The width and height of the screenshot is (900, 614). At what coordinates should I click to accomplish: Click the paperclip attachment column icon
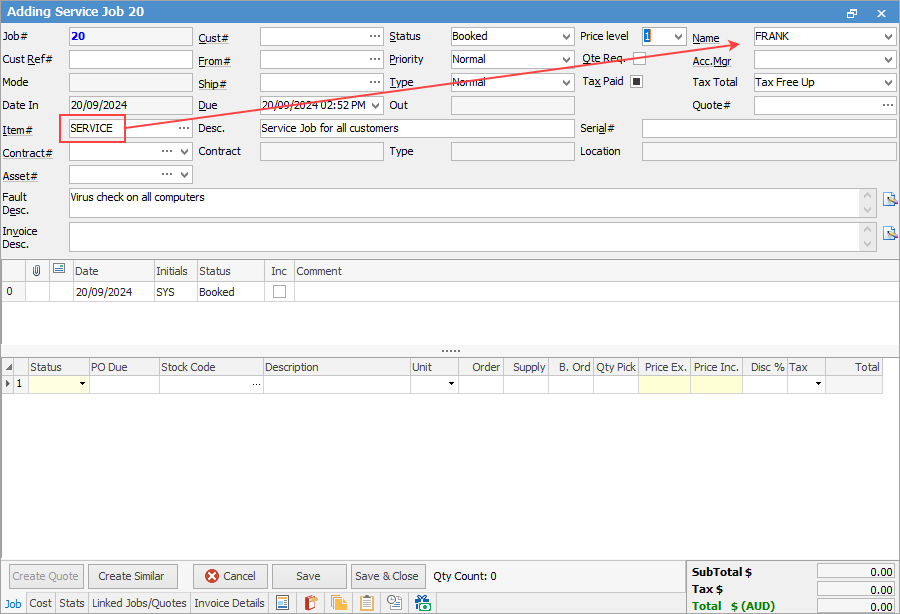click(37, 271)
